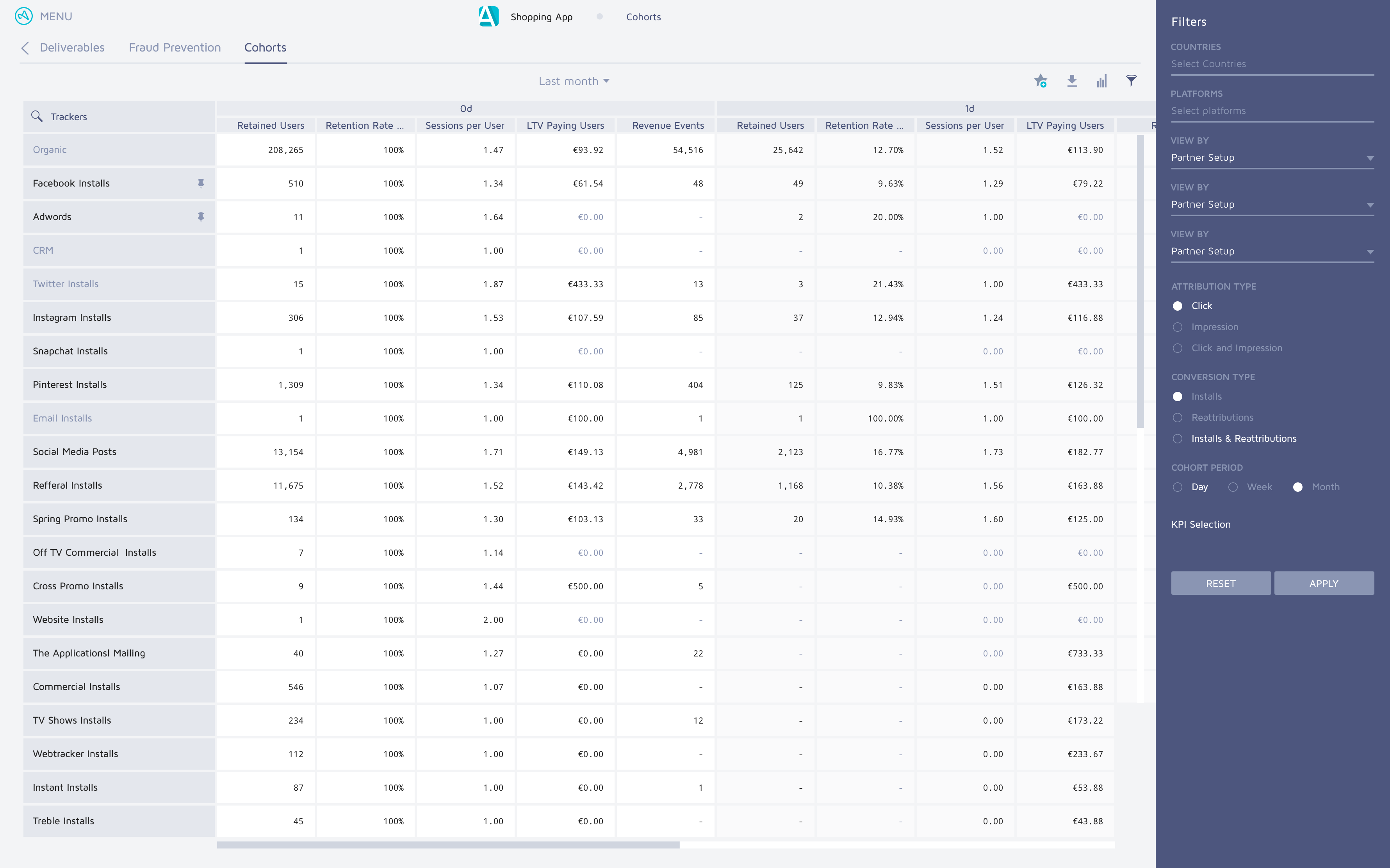Screen dimensions: 1390x868
Task: Select Installs & Reattributions conversion type
Action: [x=1178, y=439]
